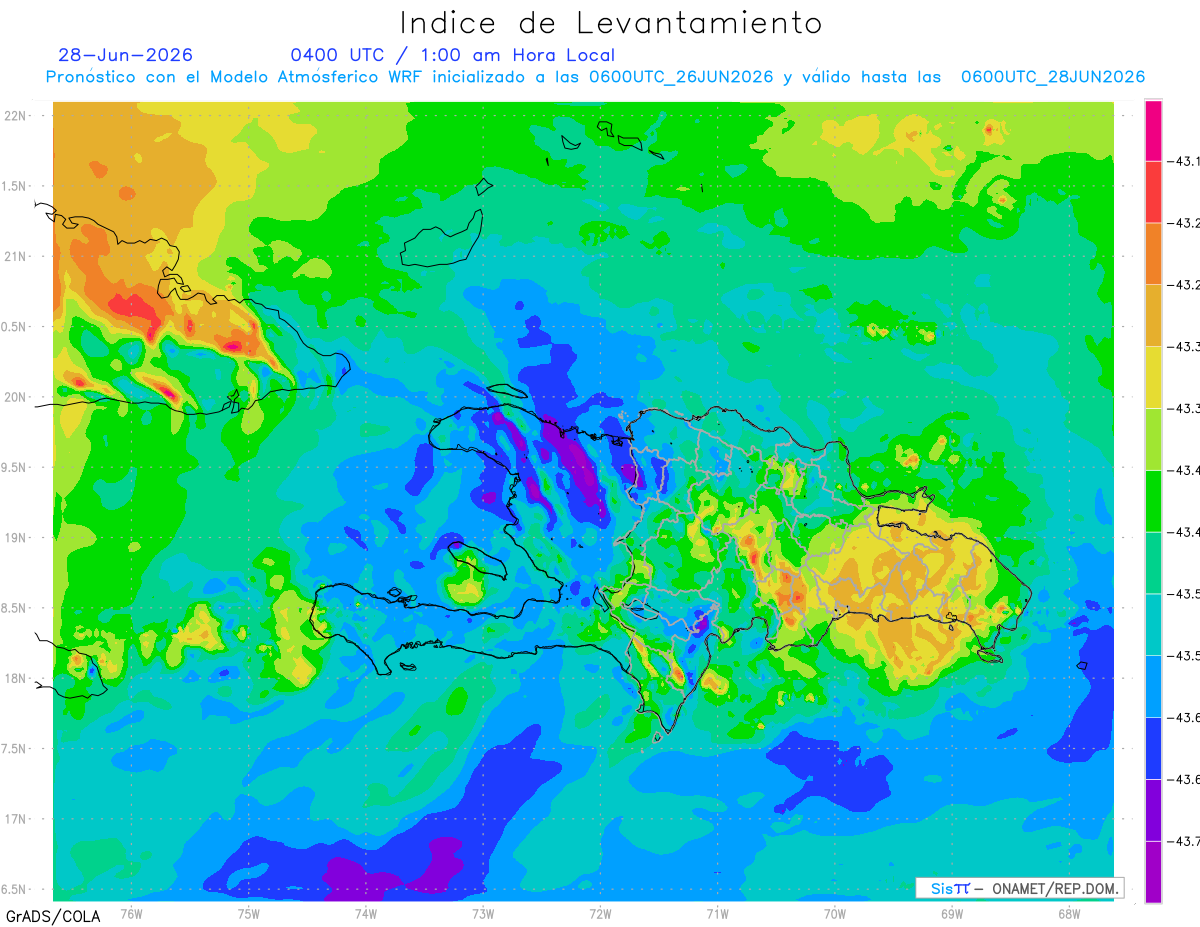This screenshot has height=927, width=1200.
Task: Click the "Indice de Levantamiento" map title
Action: (610, 23)
